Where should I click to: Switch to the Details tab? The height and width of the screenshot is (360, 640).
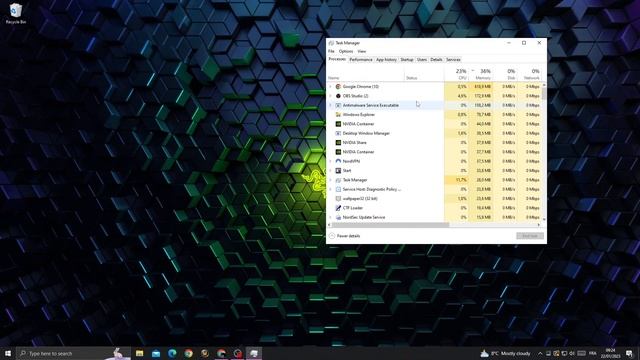(x=436, y=60)
